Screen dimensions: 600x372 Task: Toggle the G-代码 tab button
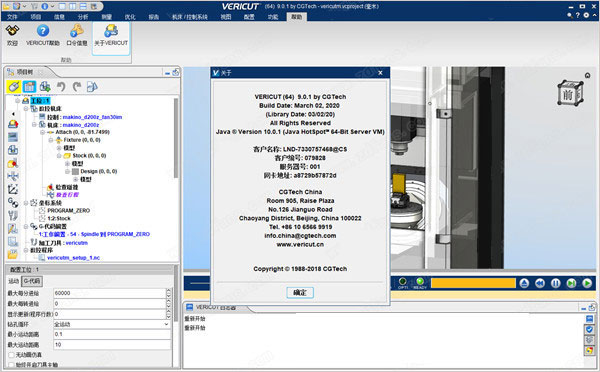[32, 281]
